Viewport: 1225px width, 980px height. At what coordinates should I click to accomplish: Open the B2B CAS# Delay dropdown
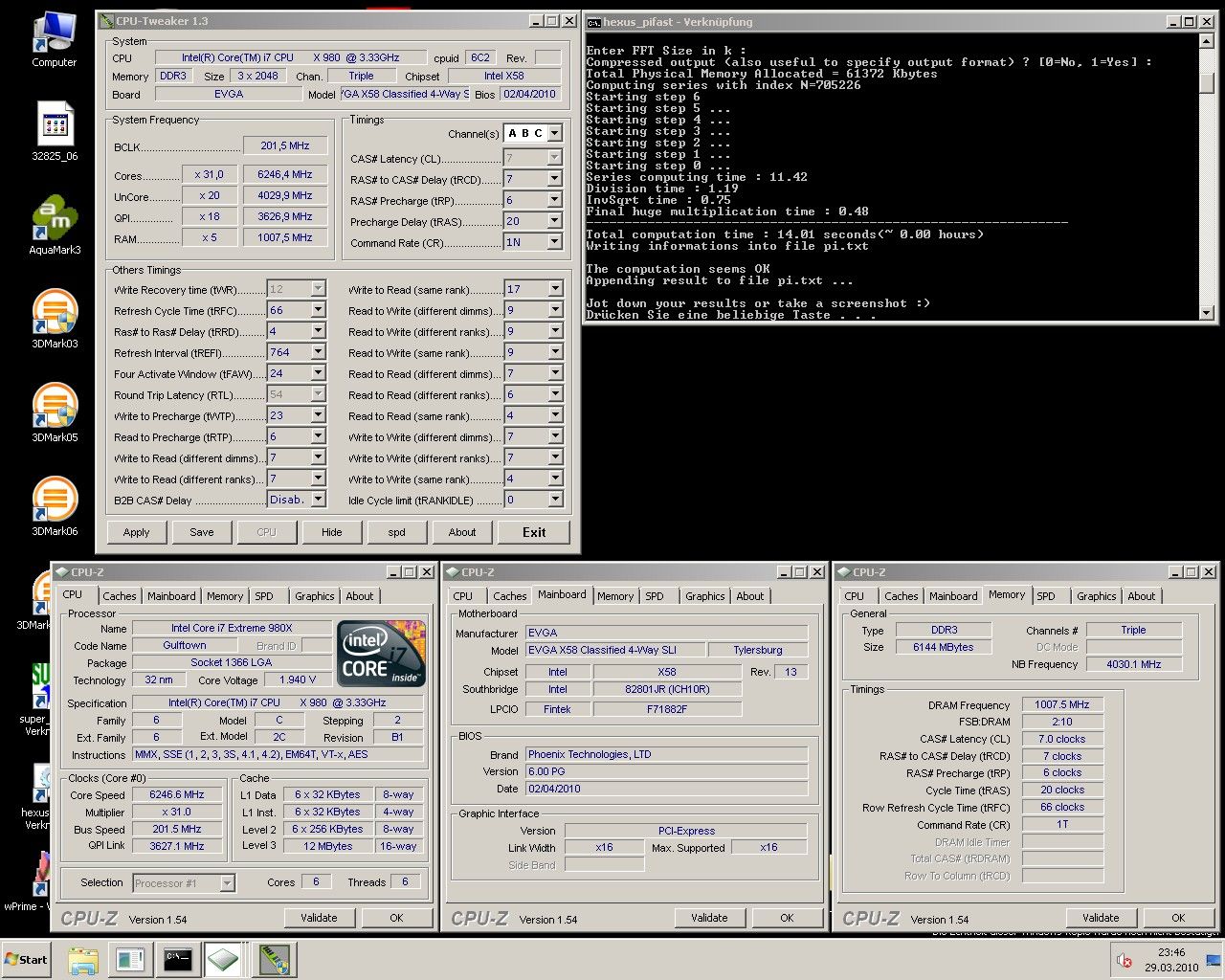(318, 500)
